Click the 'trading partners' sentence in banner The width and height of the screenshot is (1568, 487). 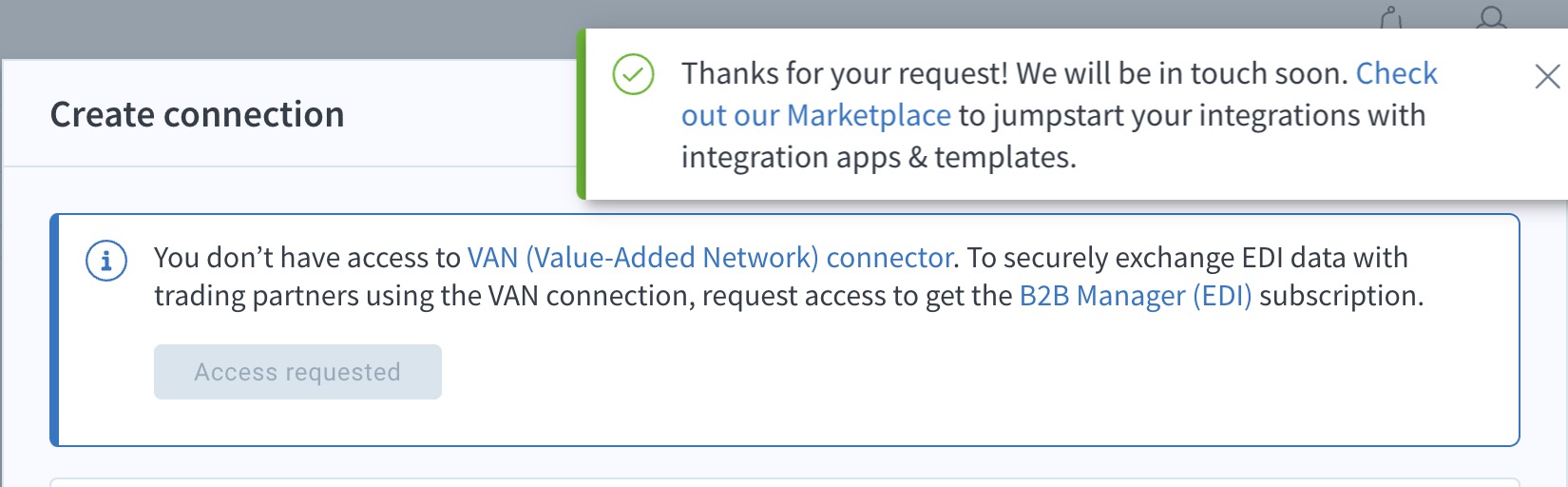789,296
